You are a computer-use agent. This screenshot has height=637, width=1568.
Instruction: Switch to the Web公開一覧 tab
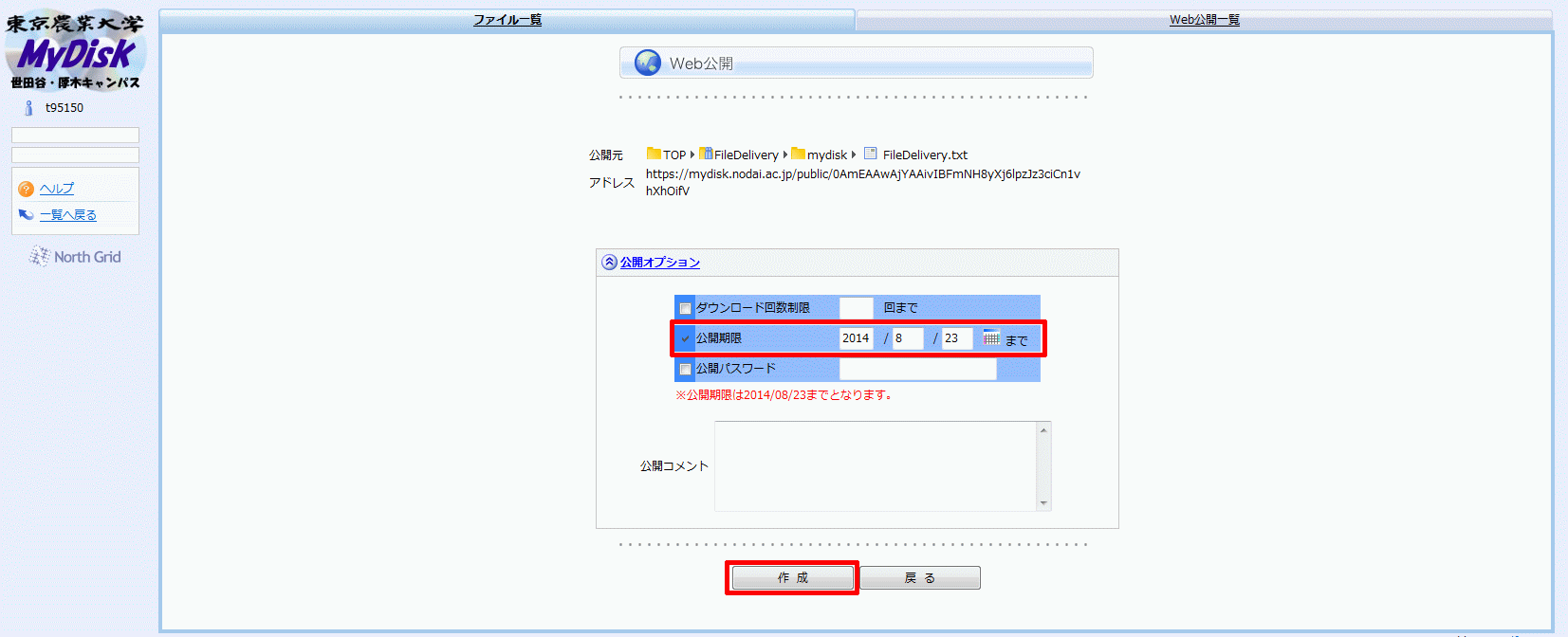point(1204,20)
